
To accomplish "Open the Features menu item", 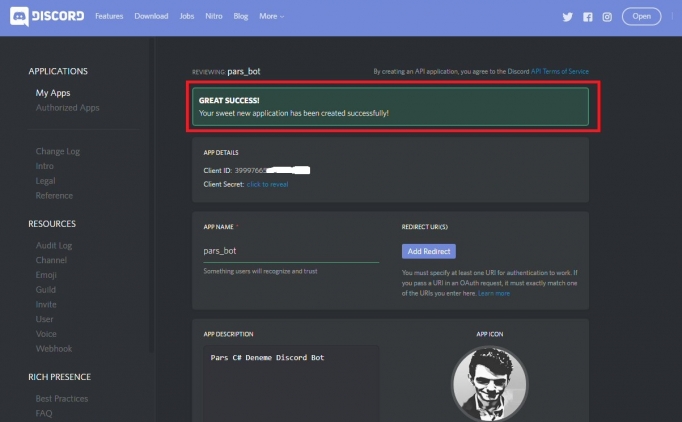I will pyautogui.click(x=109, y=17).
